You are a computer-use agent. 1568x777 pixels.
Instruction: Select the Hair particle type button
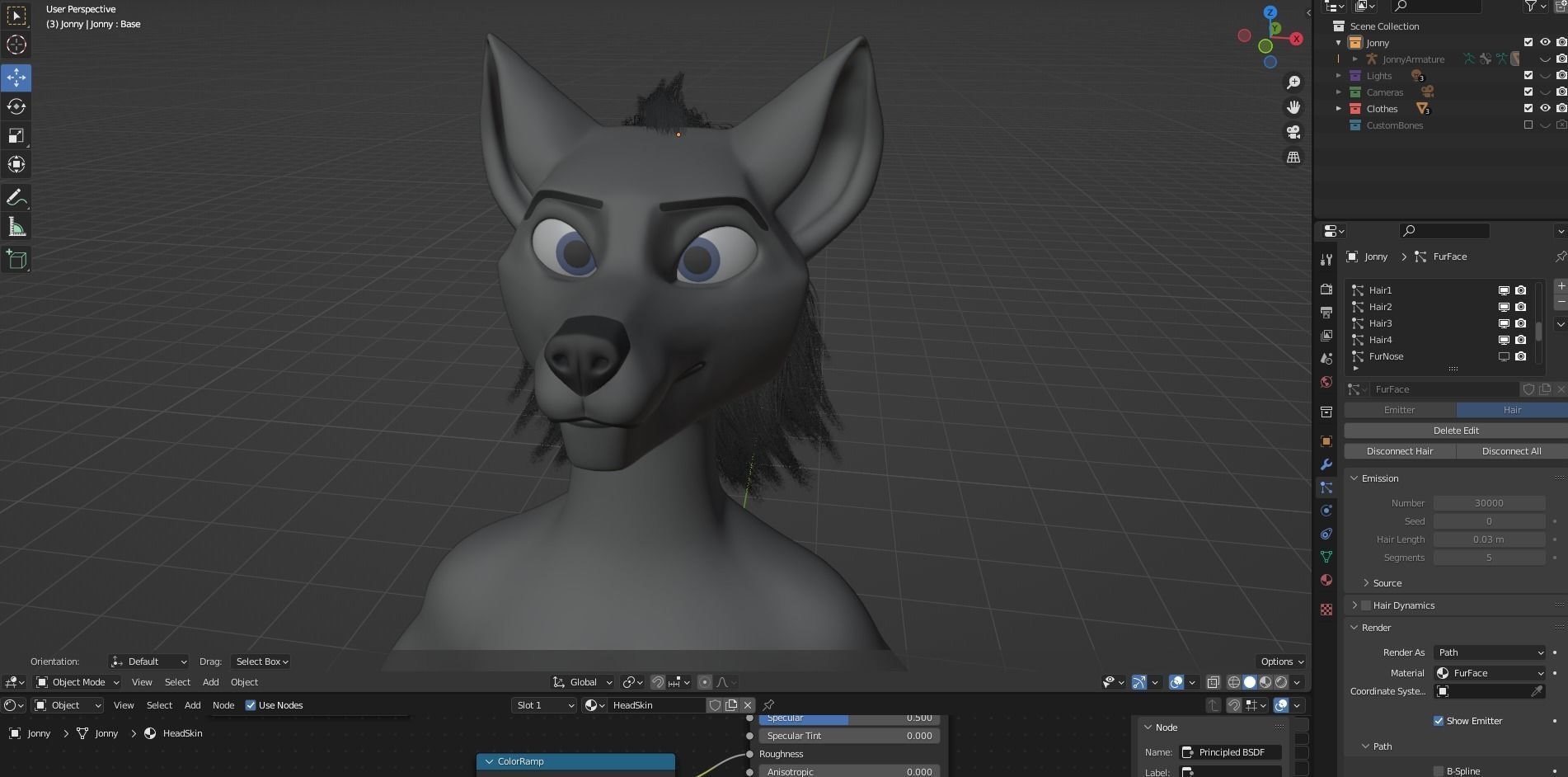(x=1512, y=410)
